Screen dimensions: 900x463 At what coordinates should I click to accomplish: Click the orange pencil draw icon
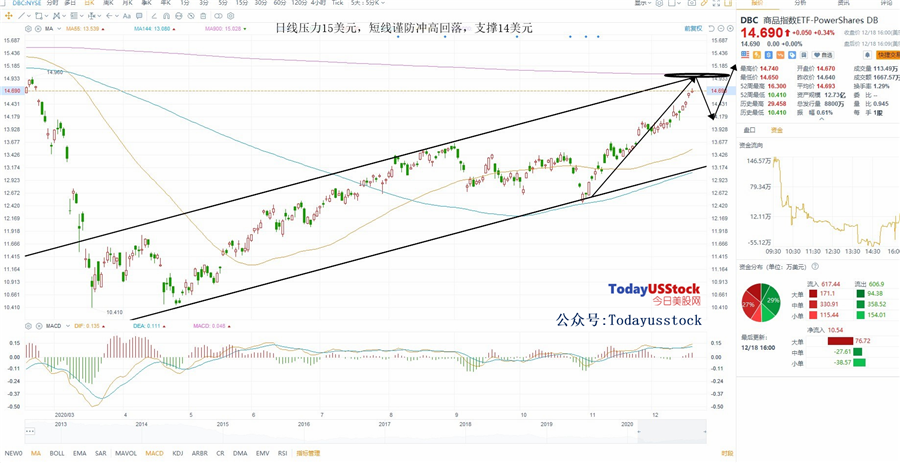pyautogui.click(x=704, y=3)
